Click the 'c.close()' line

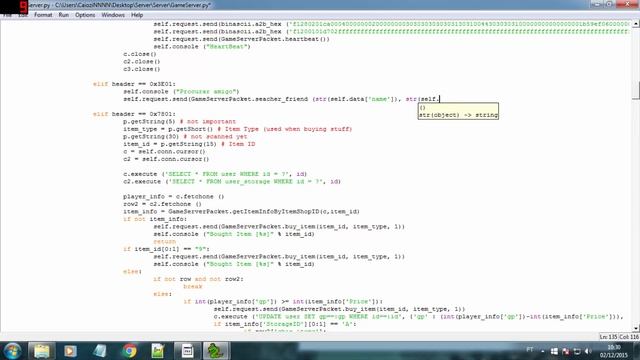tap(140, 54)
